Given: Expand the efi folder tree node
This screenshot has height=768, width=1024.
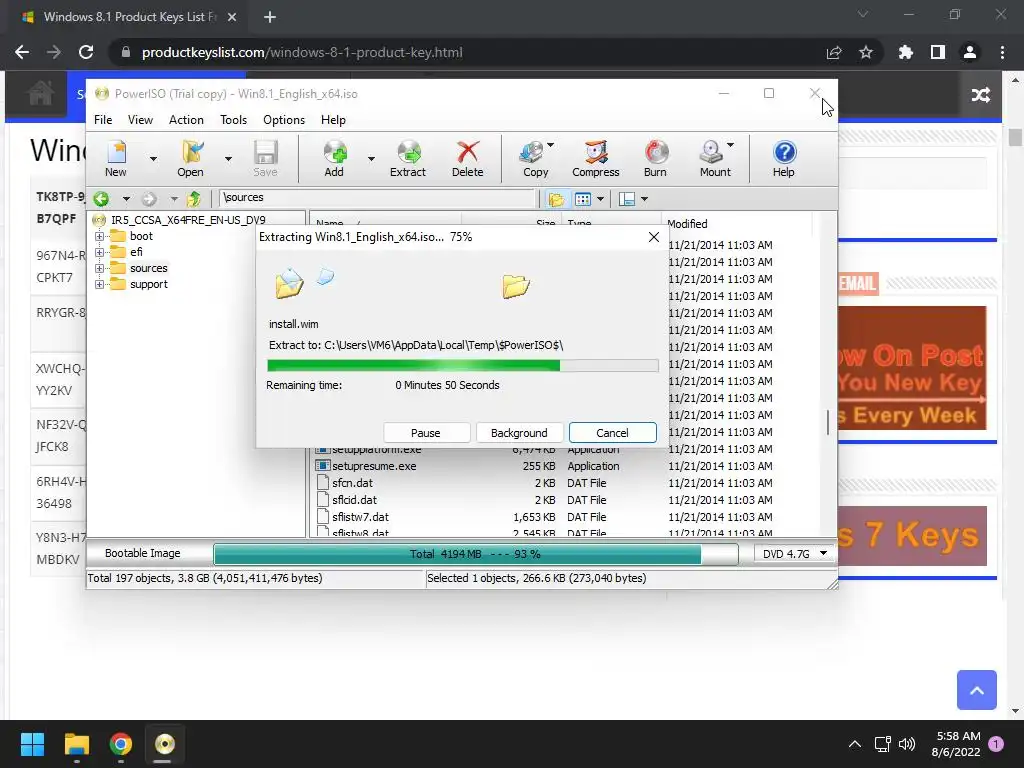Looking at the screenshot, I should point(99,252).
